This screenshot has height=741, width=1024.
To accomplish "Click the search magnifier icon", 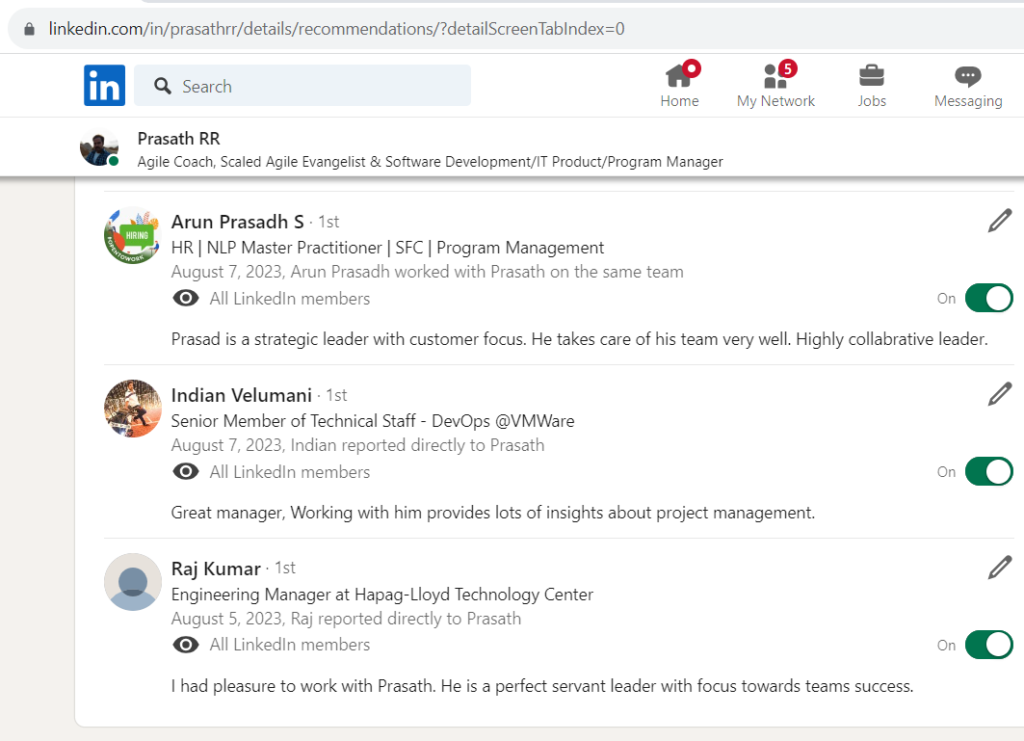I will (163, 86).
